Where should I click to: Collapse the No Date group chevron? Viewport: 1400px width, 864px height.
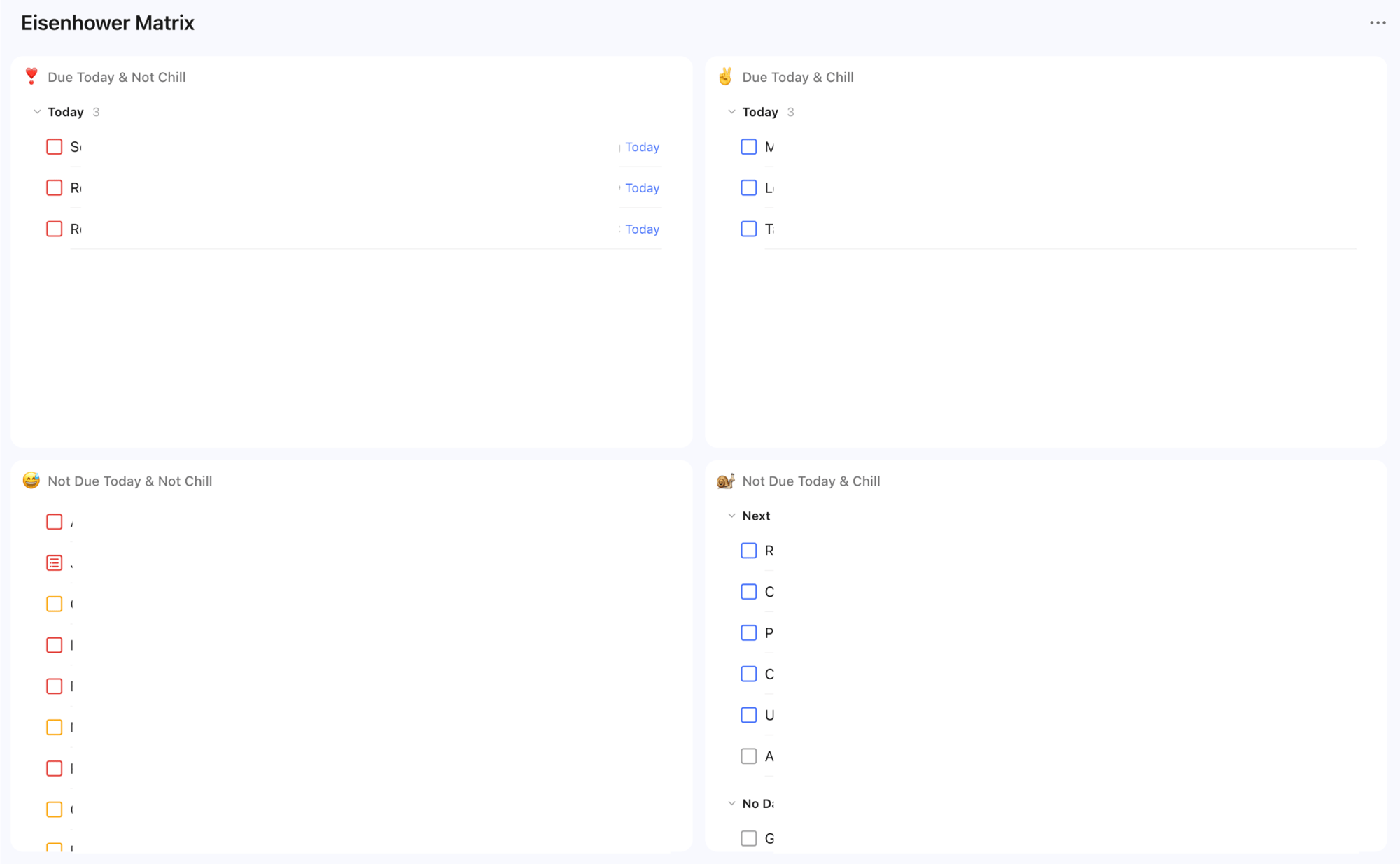pos(731,804)
